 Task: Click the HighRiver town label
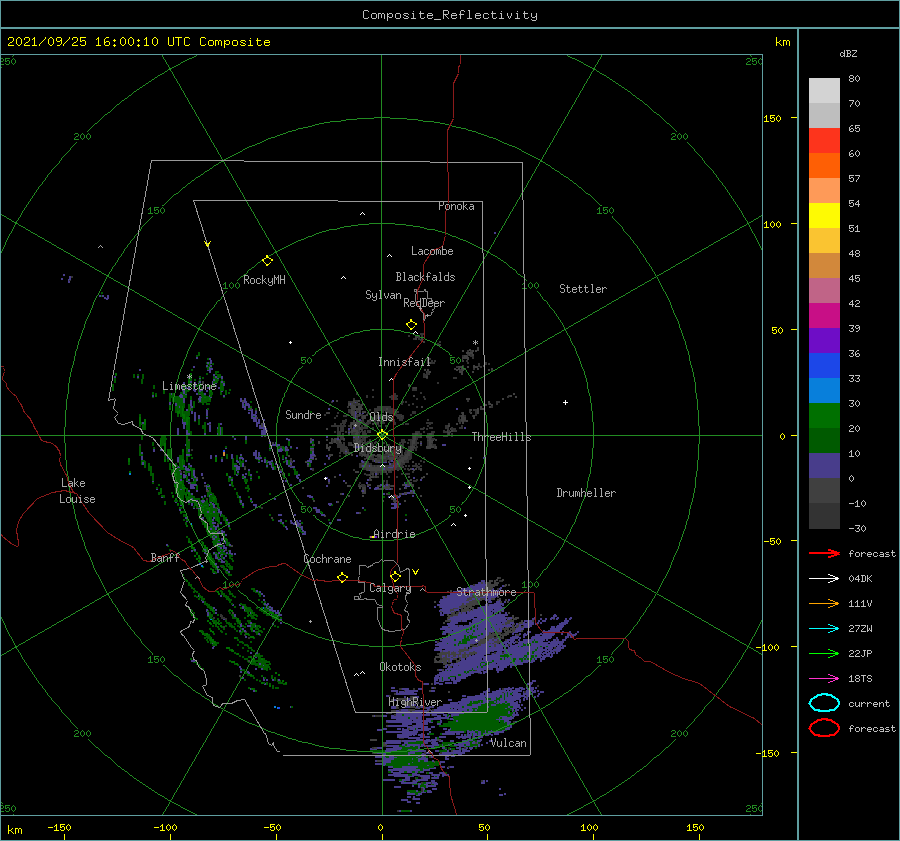point(414,702)
